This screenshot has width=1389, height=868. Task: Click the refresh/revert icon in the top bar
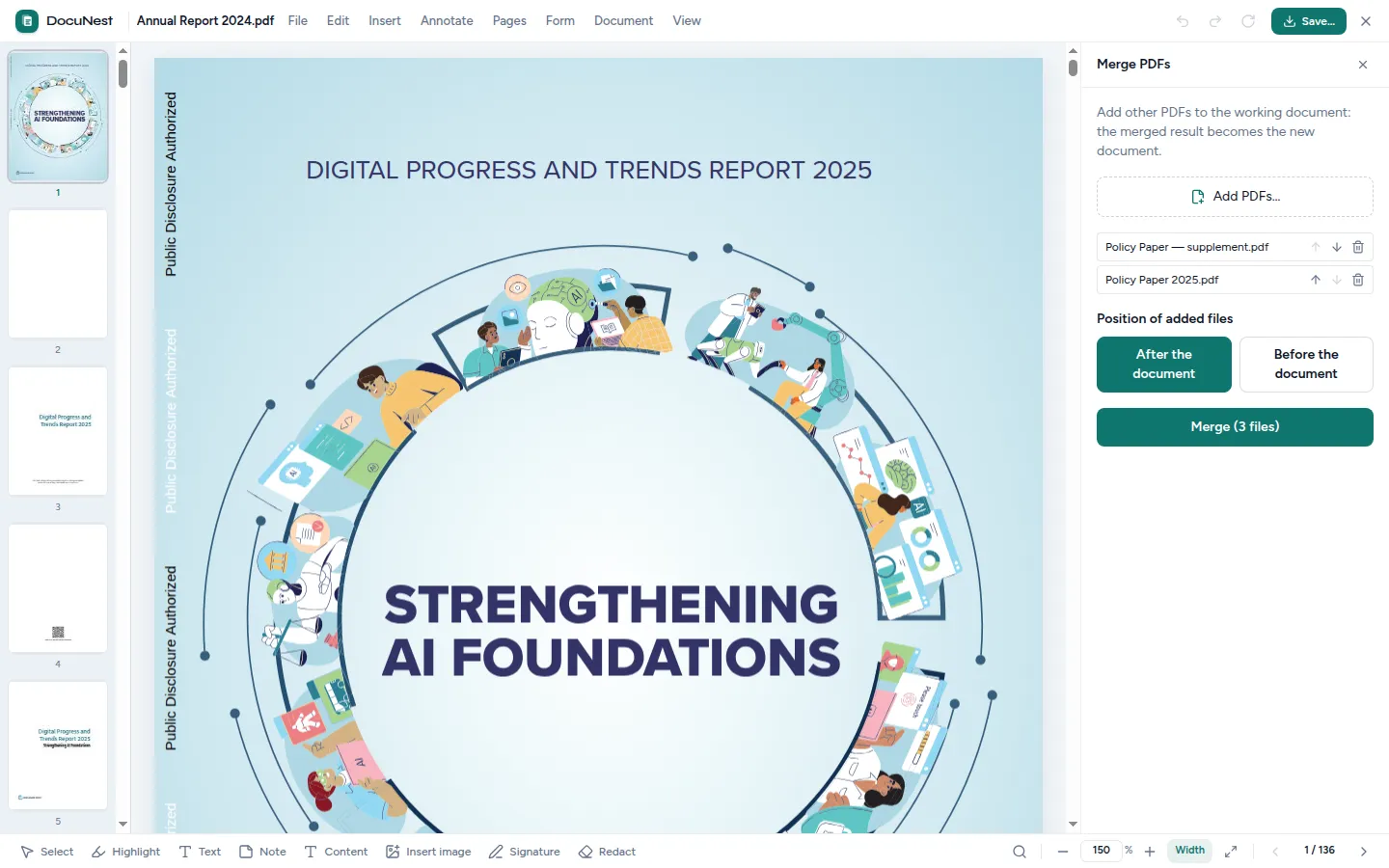tap(1248, 21)
